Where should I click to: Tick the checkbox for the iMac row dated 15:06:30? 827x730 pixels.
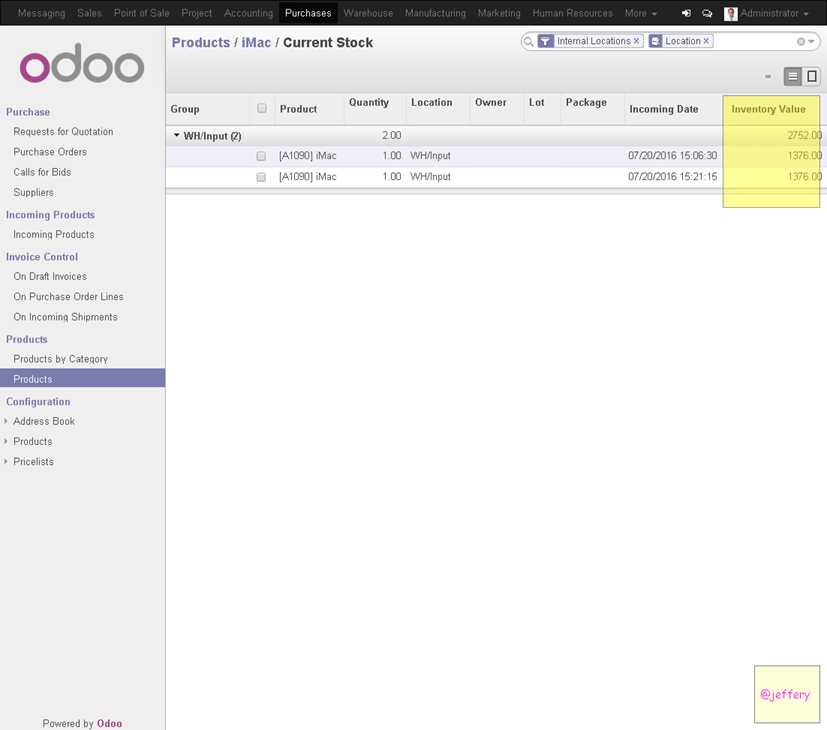click(261, 156)
